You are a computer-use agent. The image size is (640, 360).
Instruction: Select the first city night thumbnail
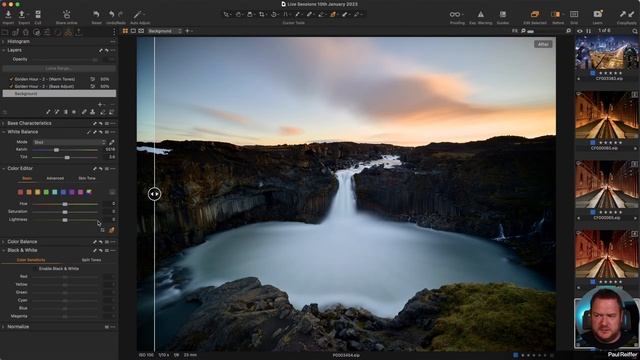607,53
